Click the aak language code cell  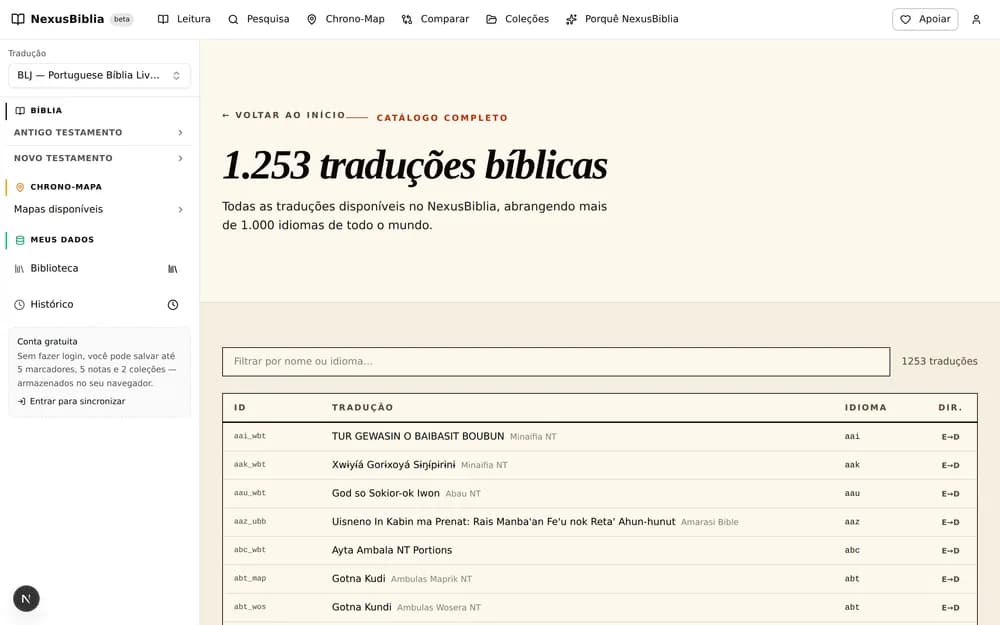click(x=852, y=465)
